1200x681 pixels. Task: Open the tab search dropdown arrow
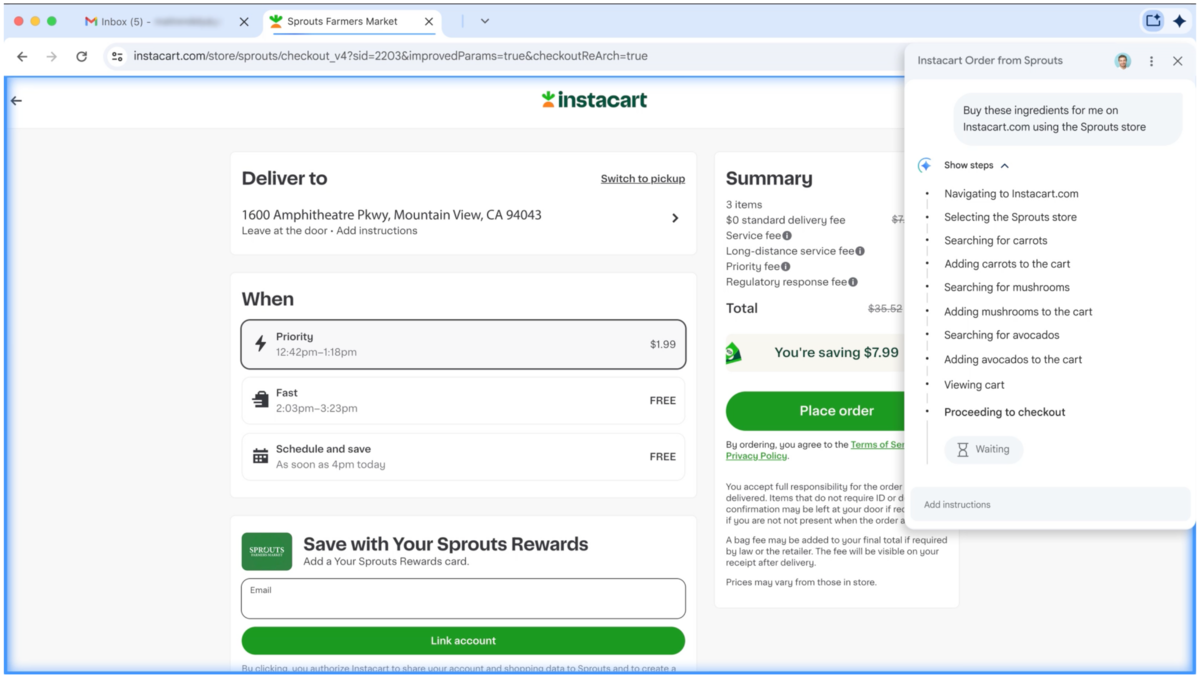pyautogui.click(x=484, y=21)
